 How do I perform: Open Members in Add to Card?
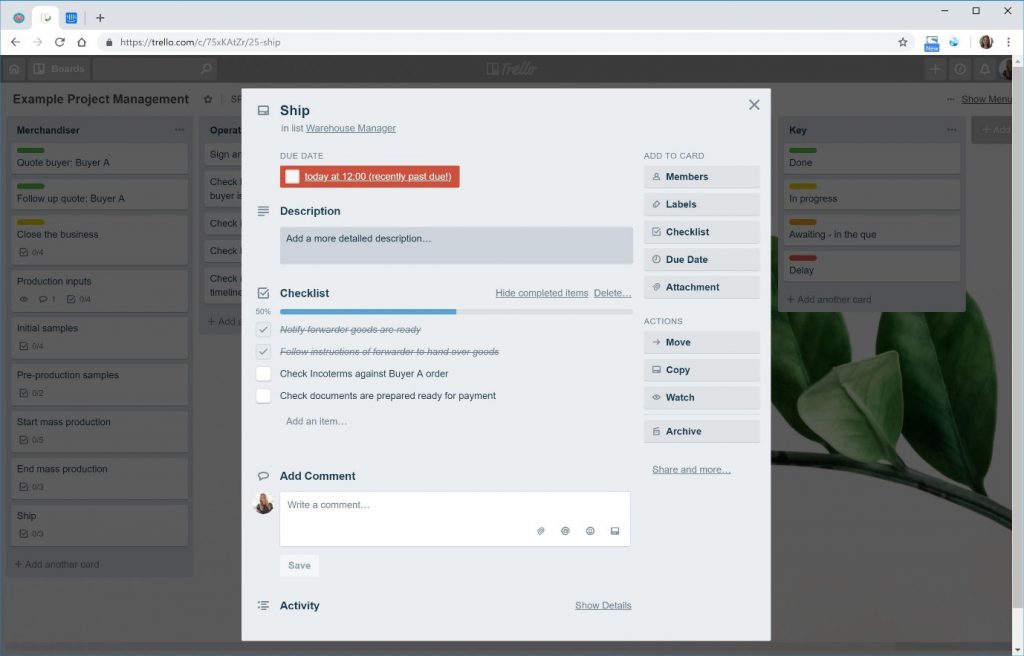tap(701, 176)
